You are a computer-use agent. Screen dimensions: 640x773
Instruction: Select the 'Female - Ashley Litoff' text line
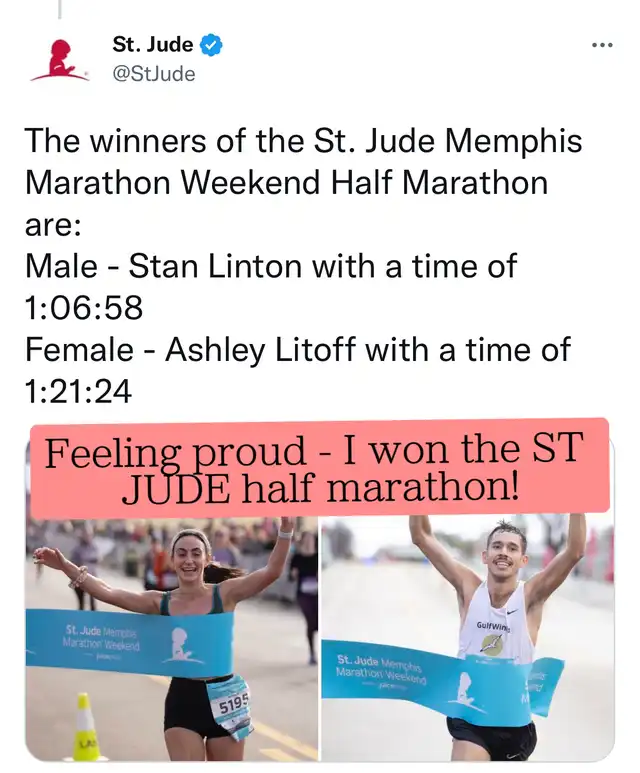(298, 350)
